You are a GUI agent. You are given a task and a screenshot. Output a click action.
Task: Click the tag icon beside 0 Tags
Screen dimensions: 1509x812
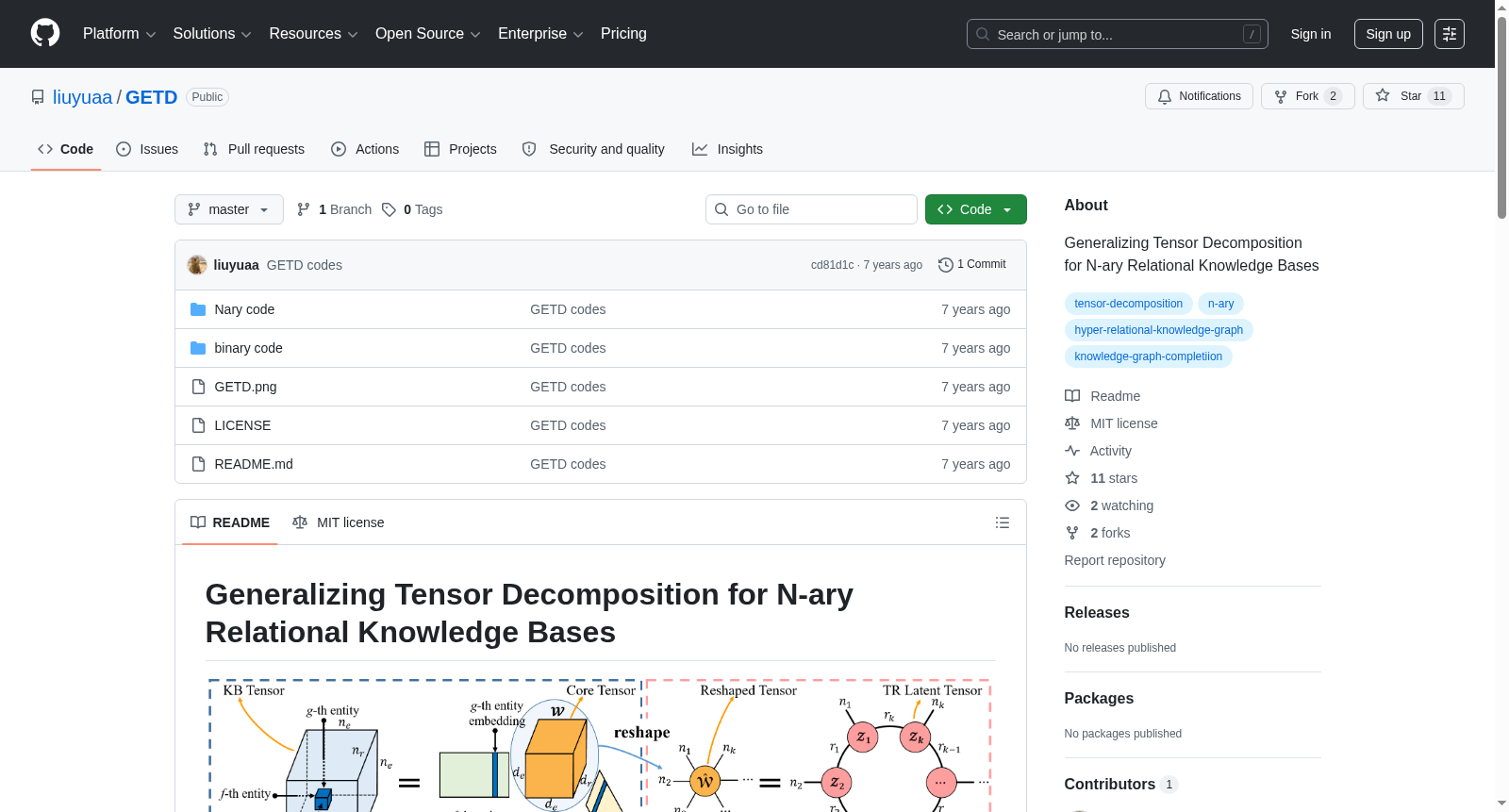(389, 209)
